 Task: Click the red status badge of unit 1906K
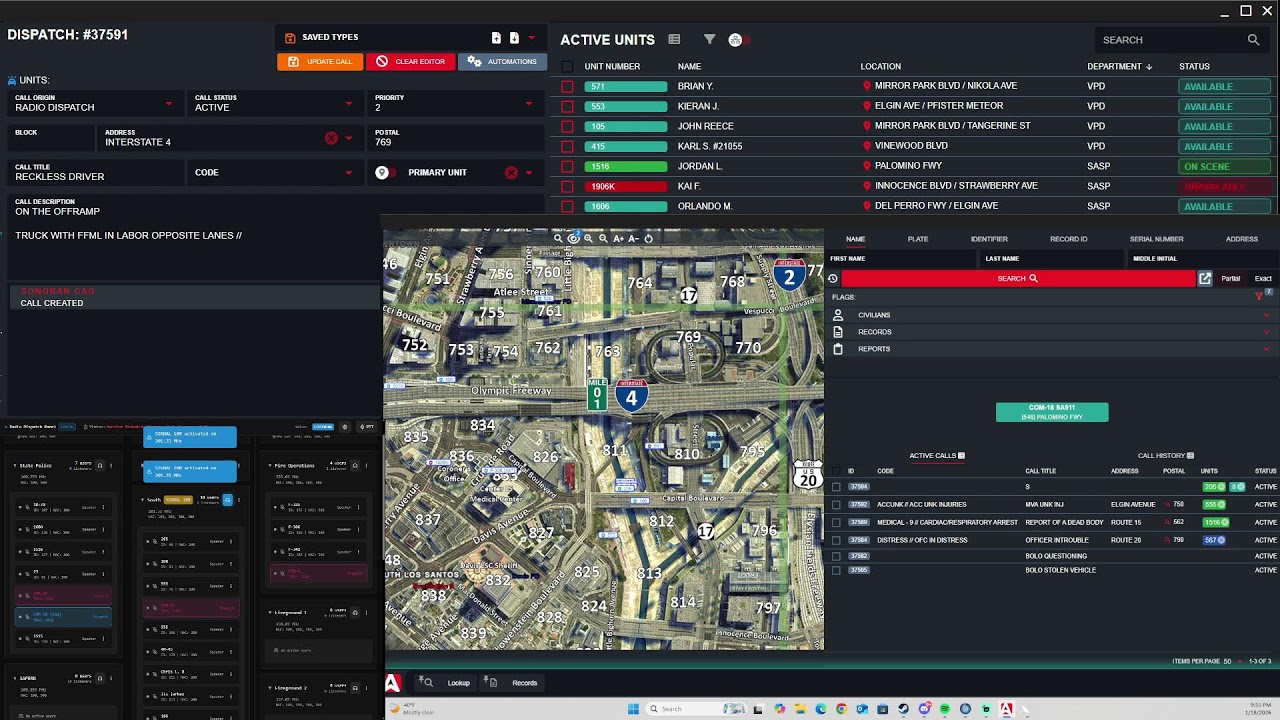coord(1224,186)
